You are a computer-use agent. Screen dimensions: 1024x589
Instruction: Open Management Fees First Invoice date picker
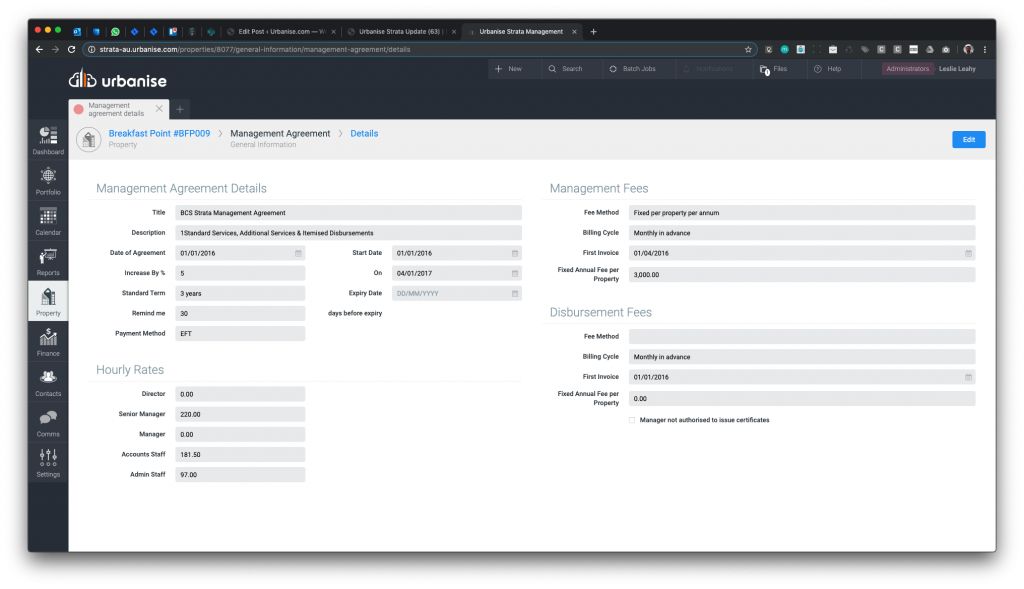coord(968,253)
